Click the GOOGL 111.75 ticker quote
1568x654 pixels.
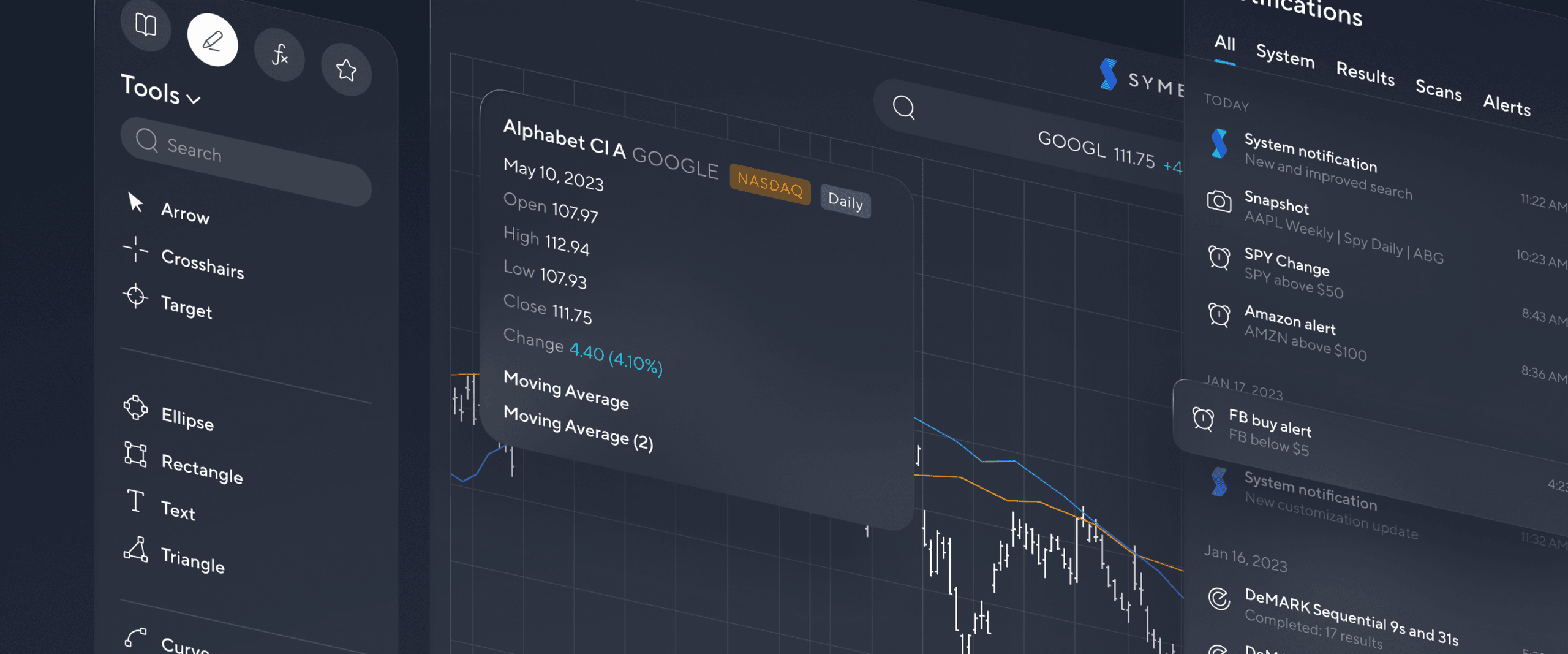click(1096, 150)
